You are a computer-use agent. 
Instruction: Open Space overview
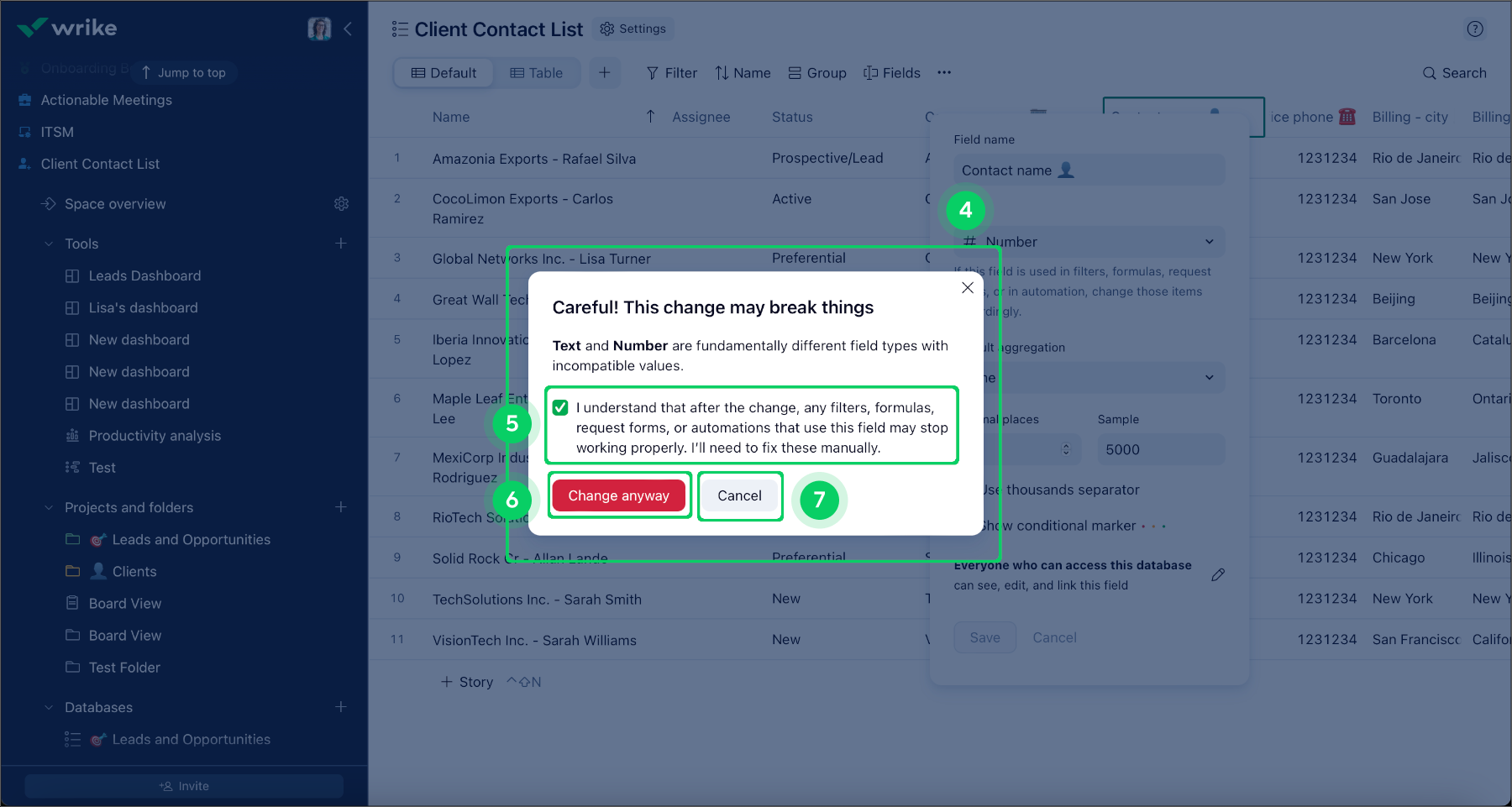tap(115, 204)
